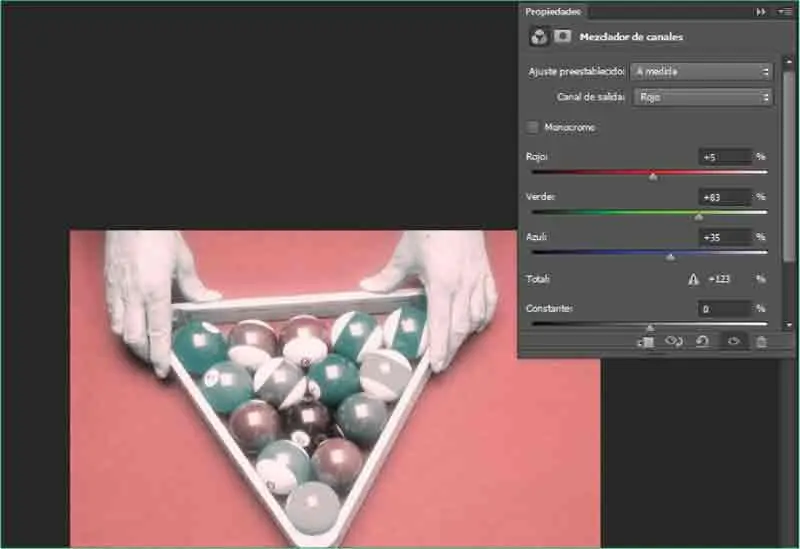Click the Verde slider handle
The image size is (800, 549).
coord(699,216)
